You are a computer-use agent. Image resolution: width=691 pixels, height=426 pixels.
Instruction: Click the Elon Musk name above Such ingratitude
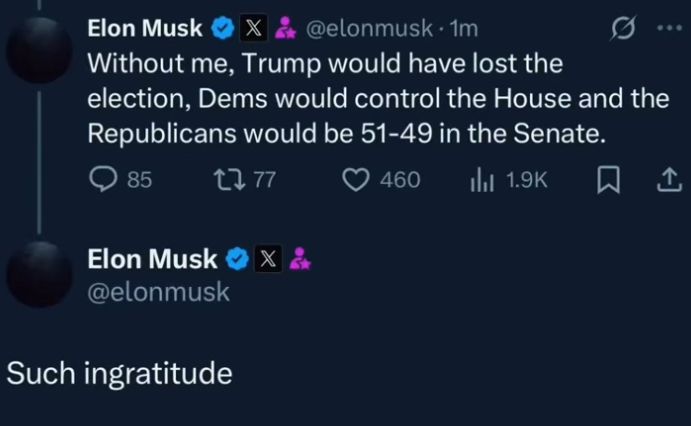coord(152,260)
